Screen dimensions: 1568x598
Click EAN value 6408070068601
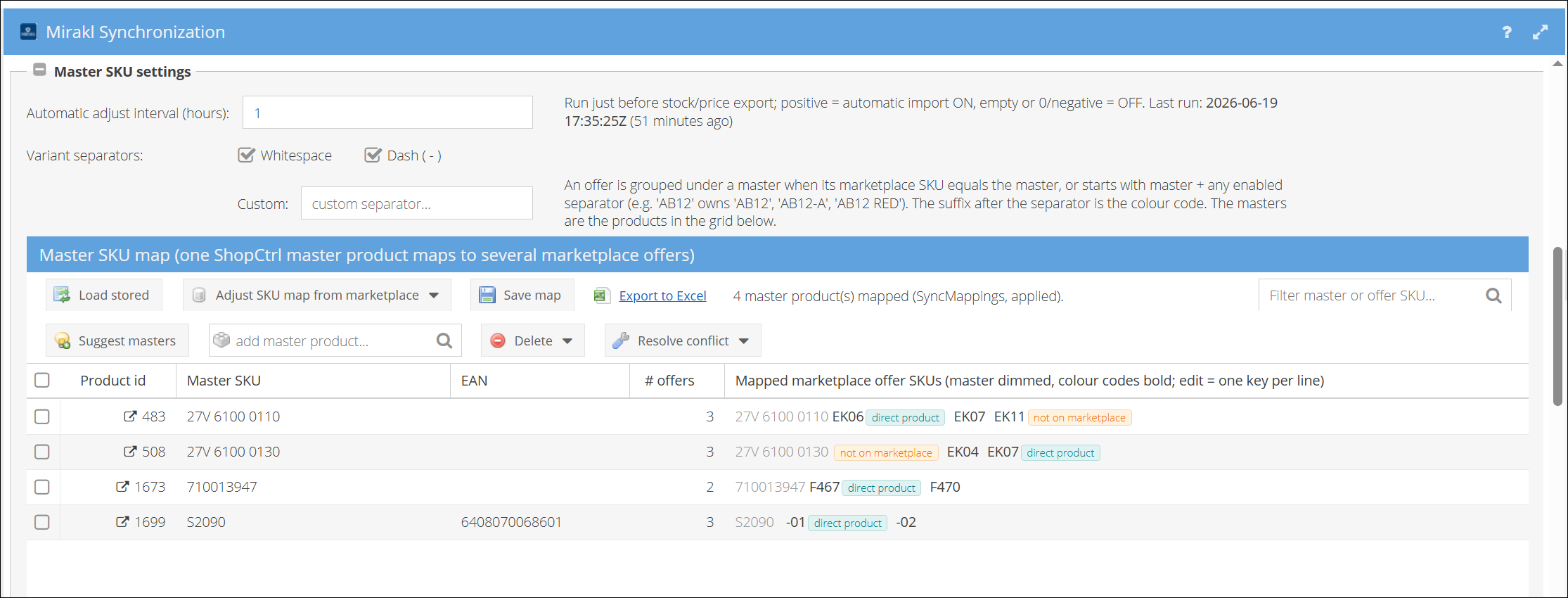pos(511,522)
